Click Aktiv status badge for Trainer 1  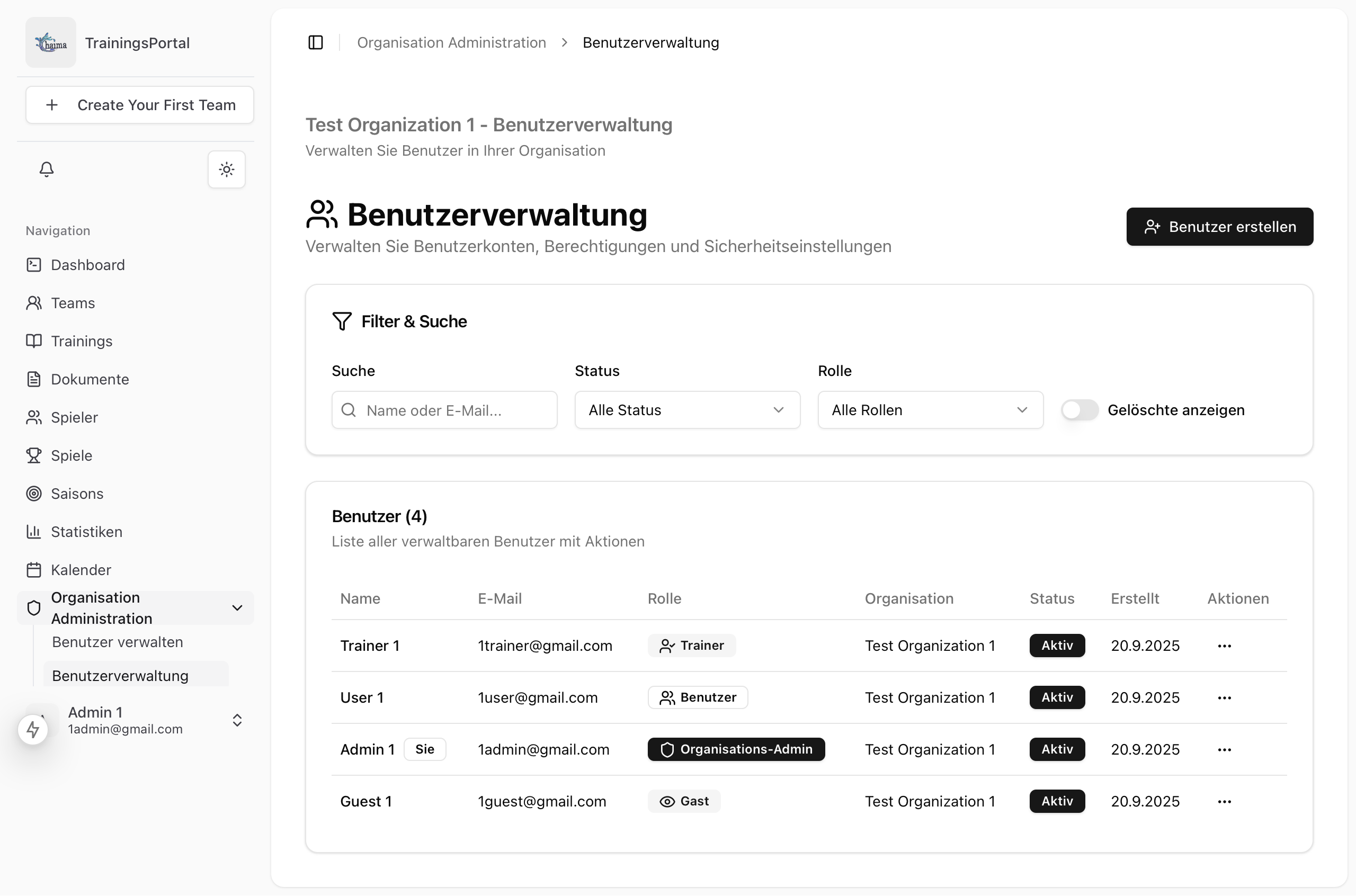(x=1057, y=645)
